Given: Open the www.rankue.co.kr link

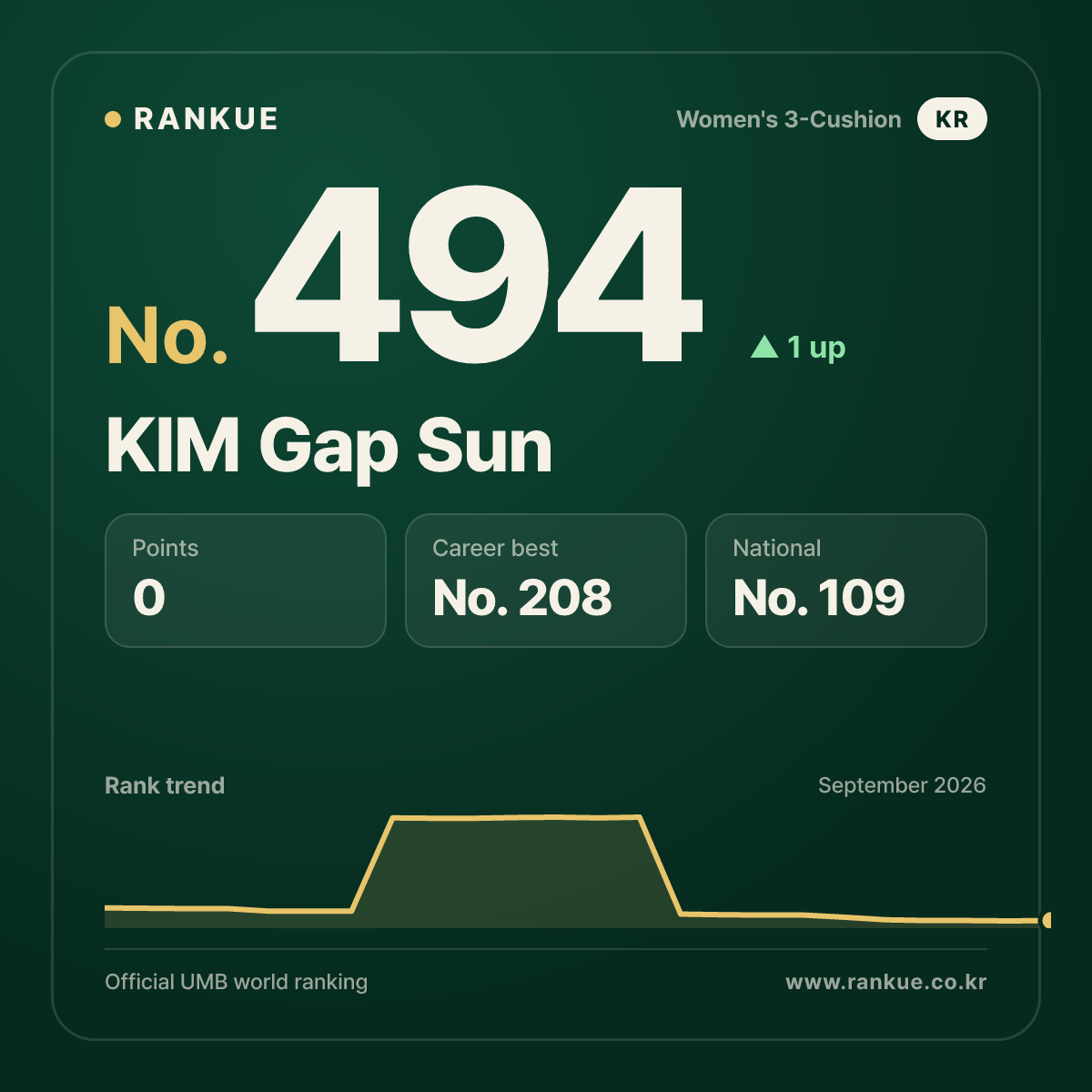Looking at the screenshot, I should coord(886,982).
